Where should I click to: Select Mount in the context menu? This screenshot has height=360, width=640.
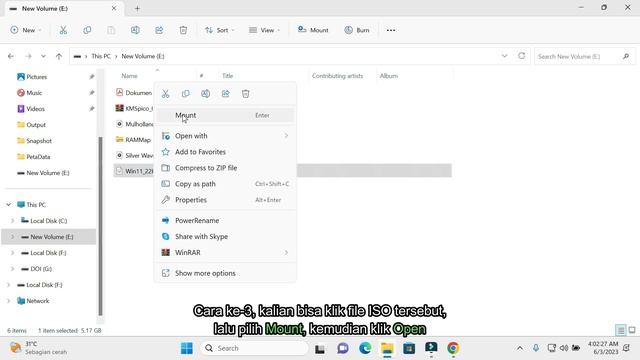click(x=225, y=116)
